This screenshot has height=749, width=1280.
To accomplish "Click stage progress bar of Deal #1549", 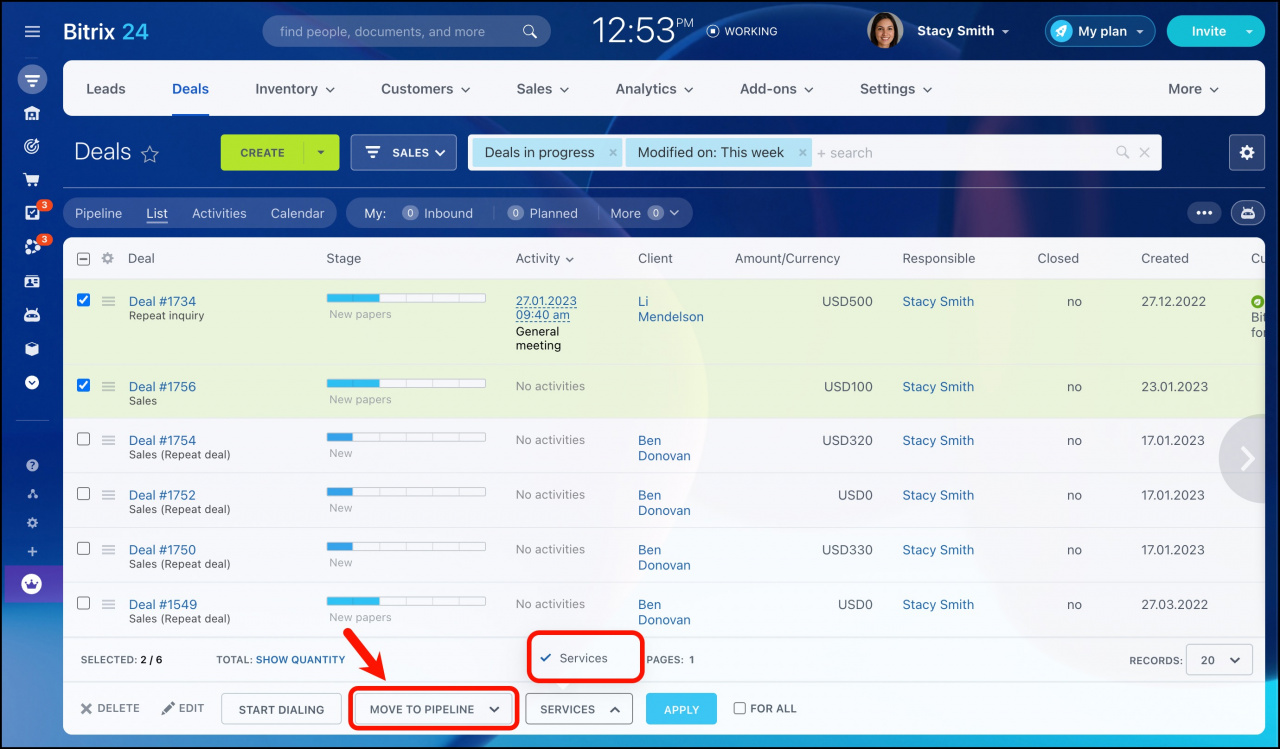I will point(406,601).
